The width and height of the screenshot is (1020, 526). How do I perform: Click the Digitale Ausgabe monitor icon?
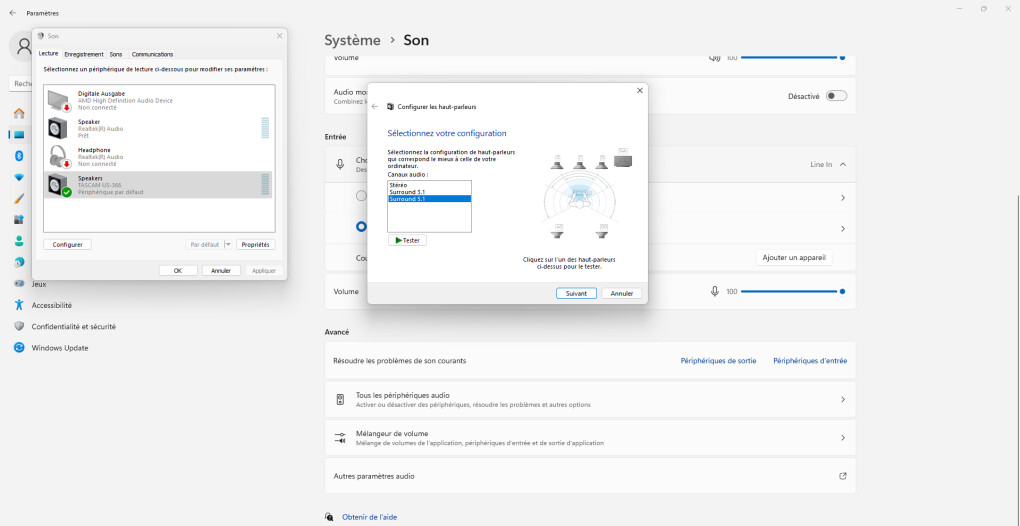(59, 100)
